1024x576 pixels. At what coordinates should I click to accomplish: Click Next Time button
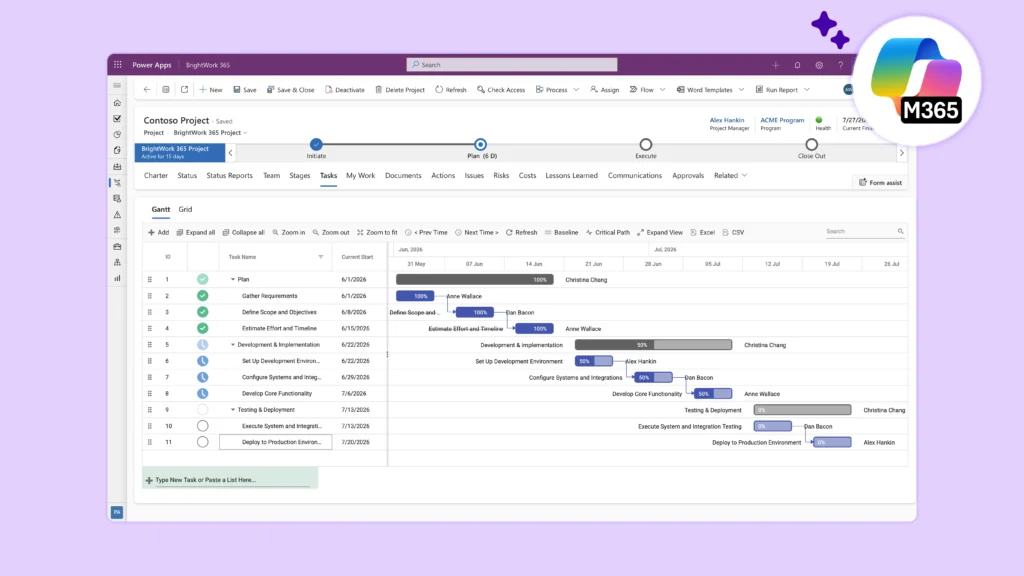[477, 232]
